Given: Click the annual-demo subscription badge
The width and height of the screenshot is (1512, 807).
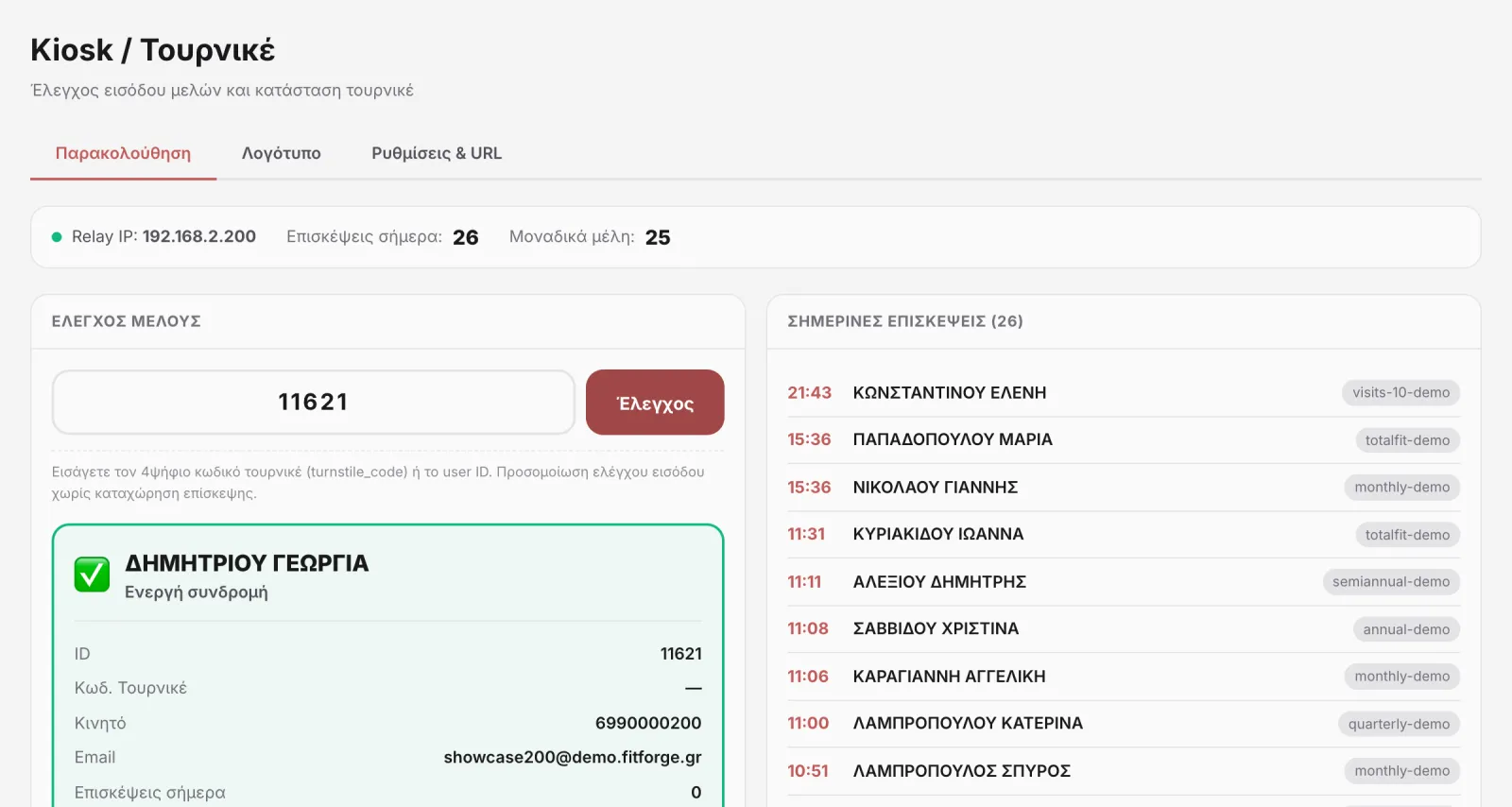Looking at the screenshot, I should point(1406,629).
